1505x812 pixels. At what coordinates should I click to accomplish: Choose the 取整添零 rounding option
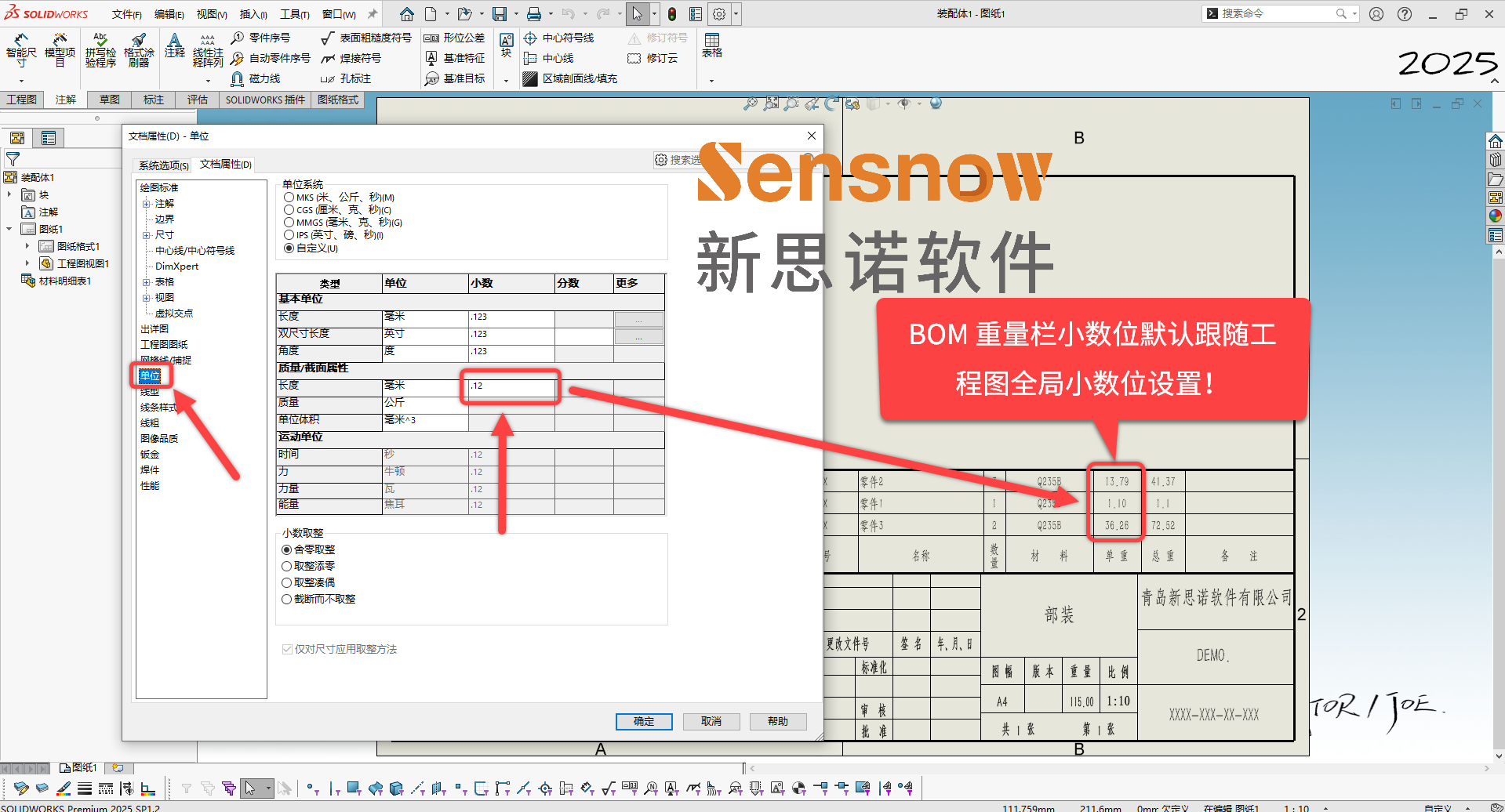click(x=287, y=566)
